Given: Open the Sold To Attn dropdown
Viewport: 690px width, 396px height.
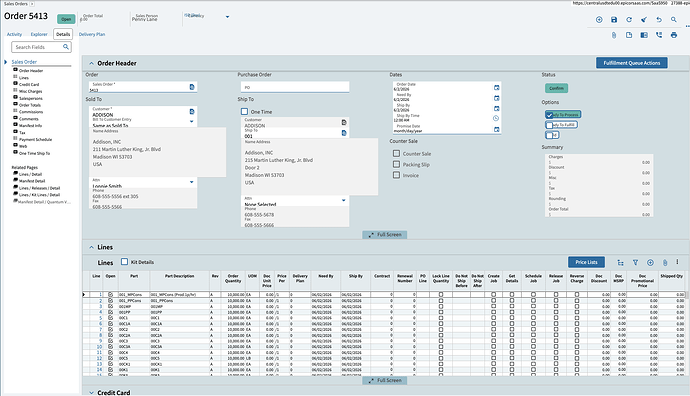Looking at the screenshot, I should click(191, 182).
